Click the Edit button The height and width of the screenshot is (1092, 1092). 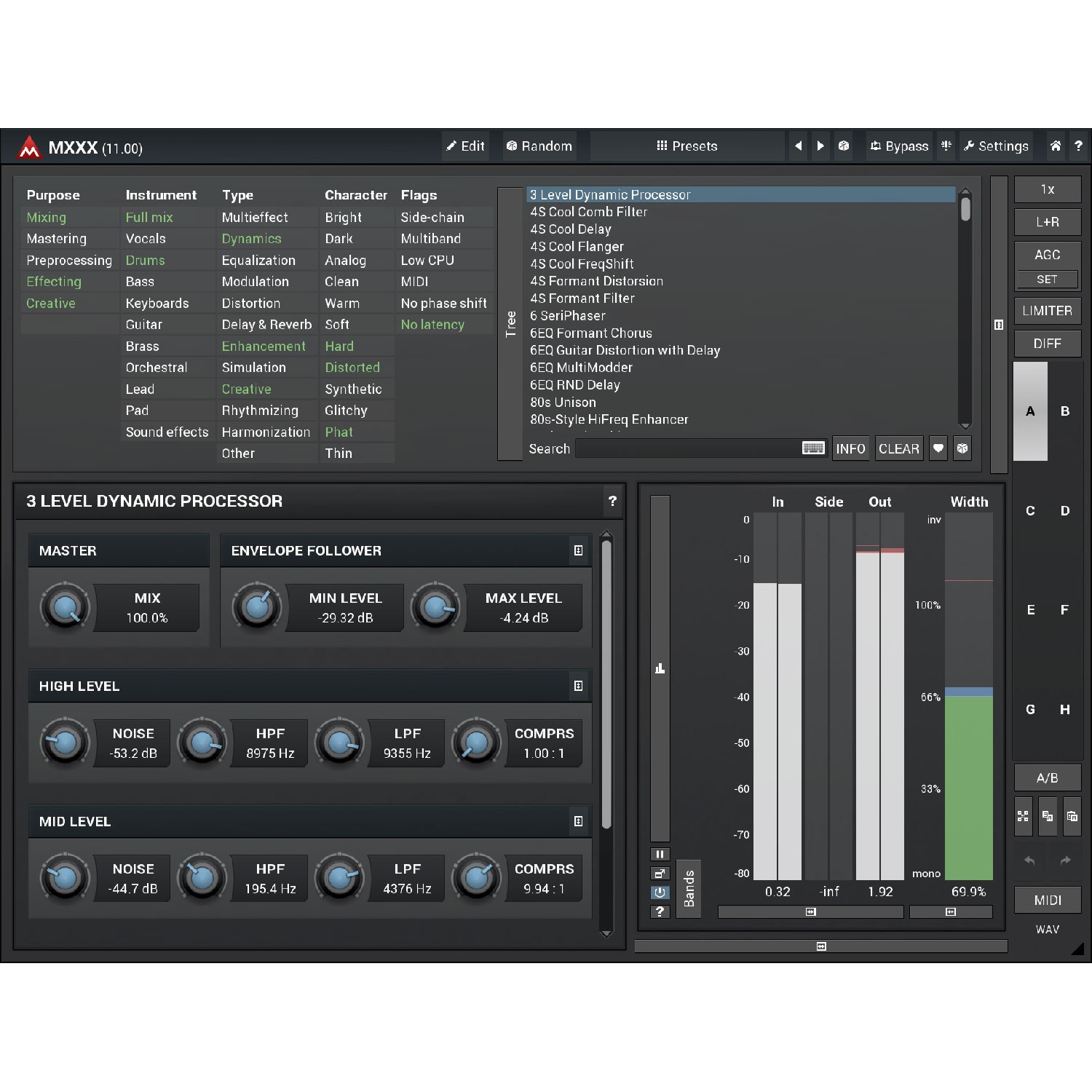(465, 146)
